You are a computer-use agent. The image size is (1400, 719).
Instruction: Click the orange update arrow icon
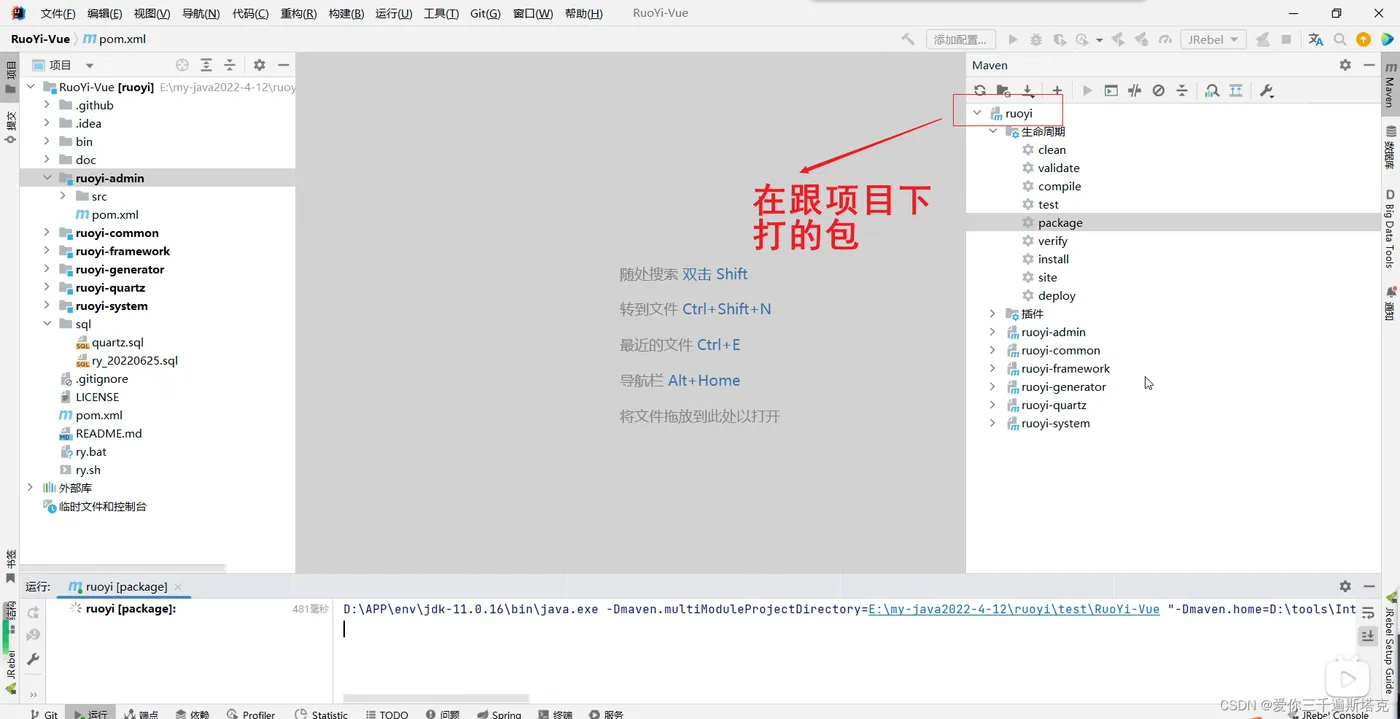point(1363,39)
